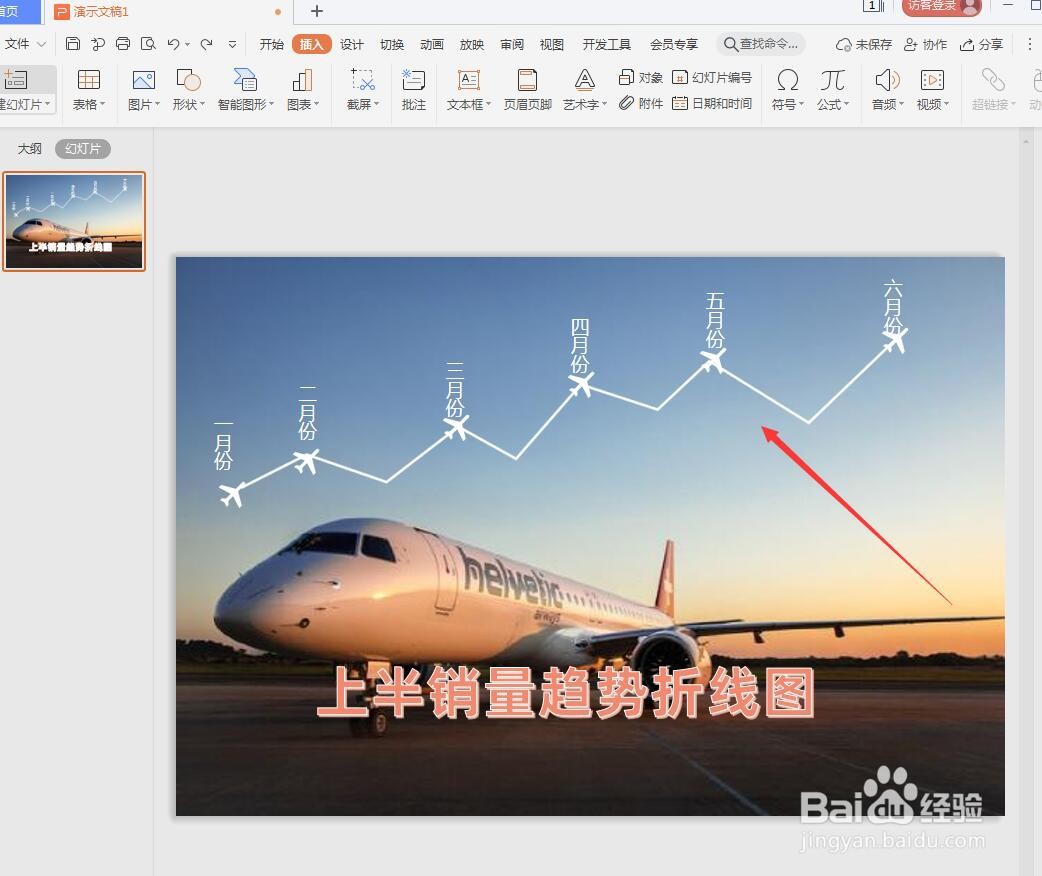
Task: Insert a Shape (形状)
Action: coord(188,89)
